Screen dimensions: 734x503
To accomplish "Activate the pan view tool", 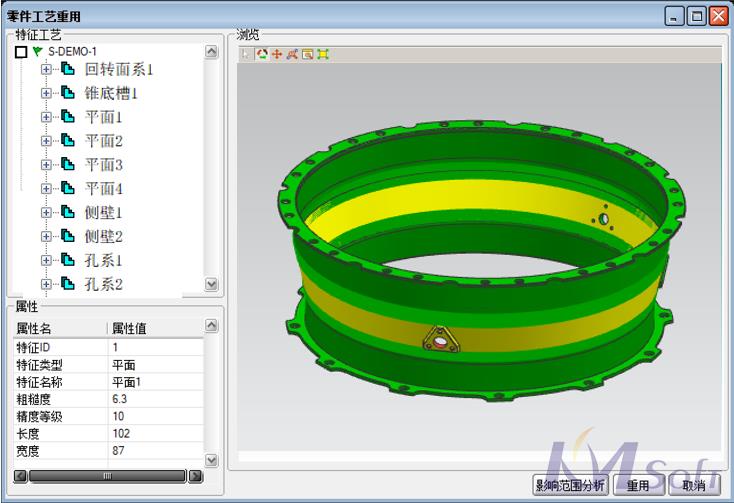I will point(277,54).
